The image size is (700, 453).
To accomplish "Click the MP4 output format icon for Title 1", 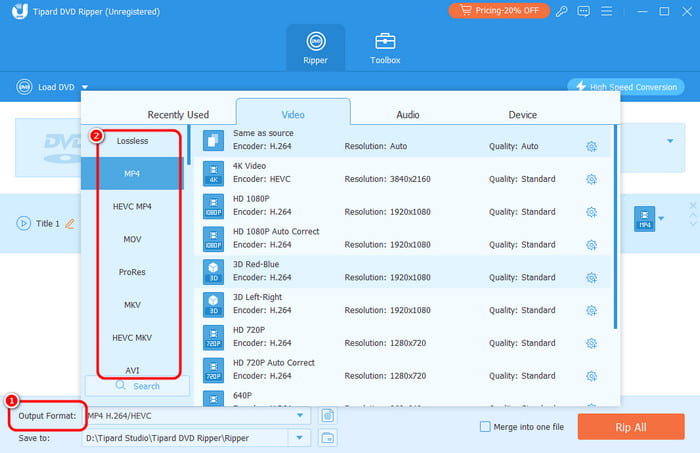I will [644, 219].
